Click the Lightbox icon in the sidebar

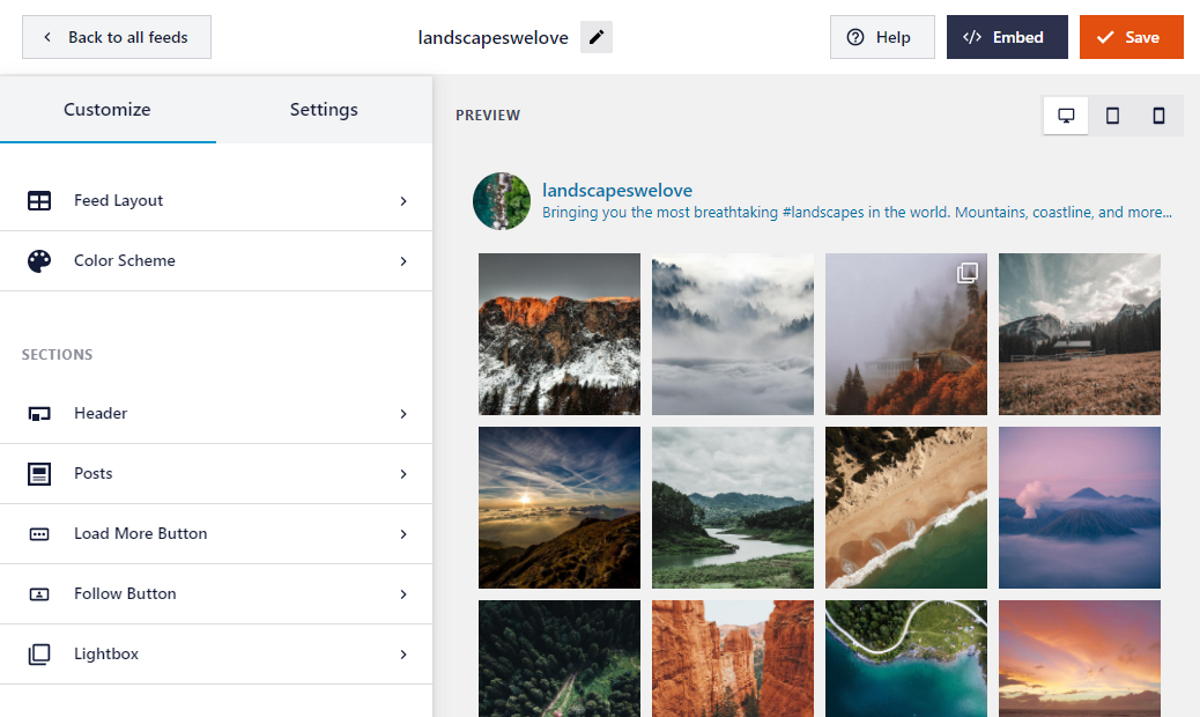coord(39,654)
